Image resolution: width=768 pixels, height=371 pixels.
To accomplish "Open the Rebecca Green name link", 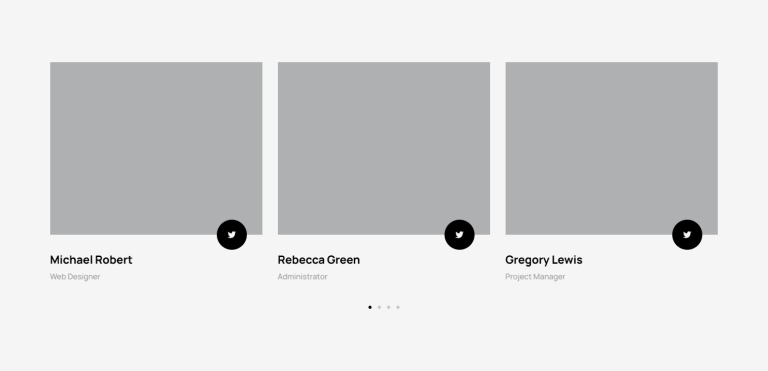I will (319, 260).
